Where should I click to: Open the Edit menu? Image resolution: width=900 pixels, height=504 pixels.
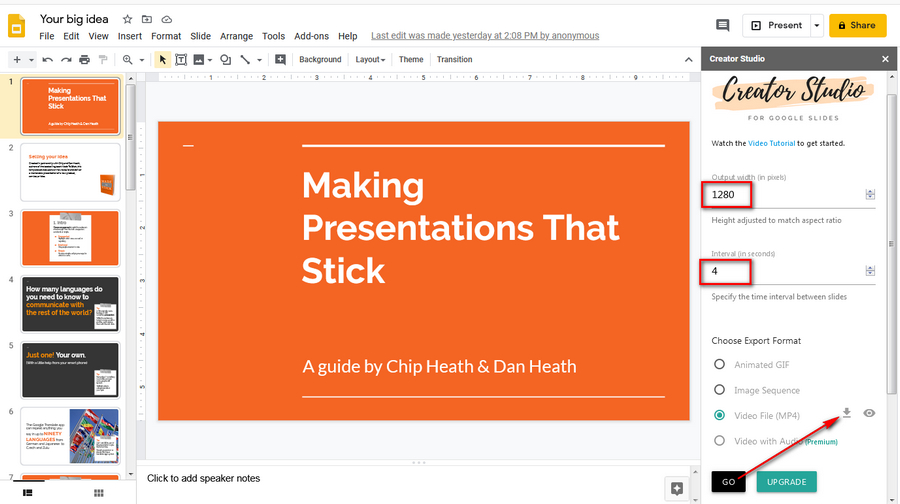(x=71, y=36)
